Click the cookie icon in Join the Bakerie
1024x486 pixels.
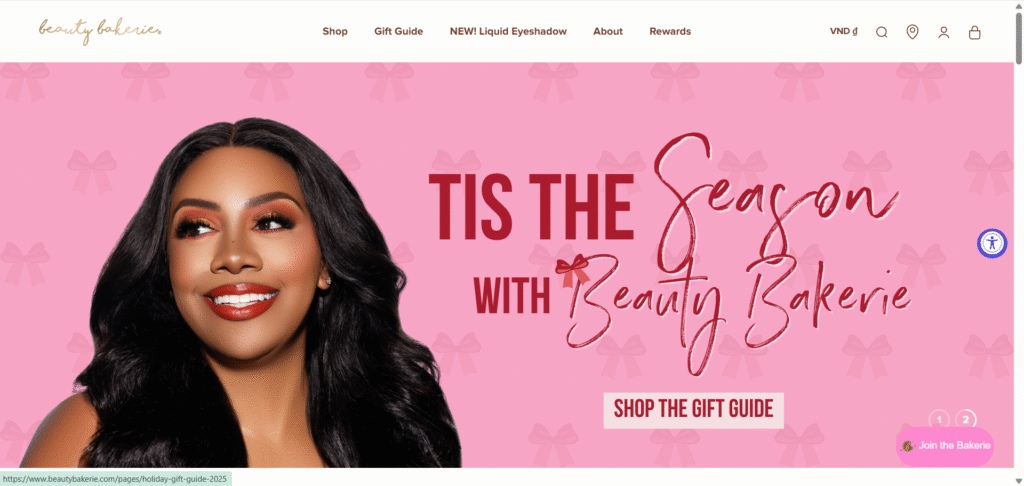coord(907,446)
